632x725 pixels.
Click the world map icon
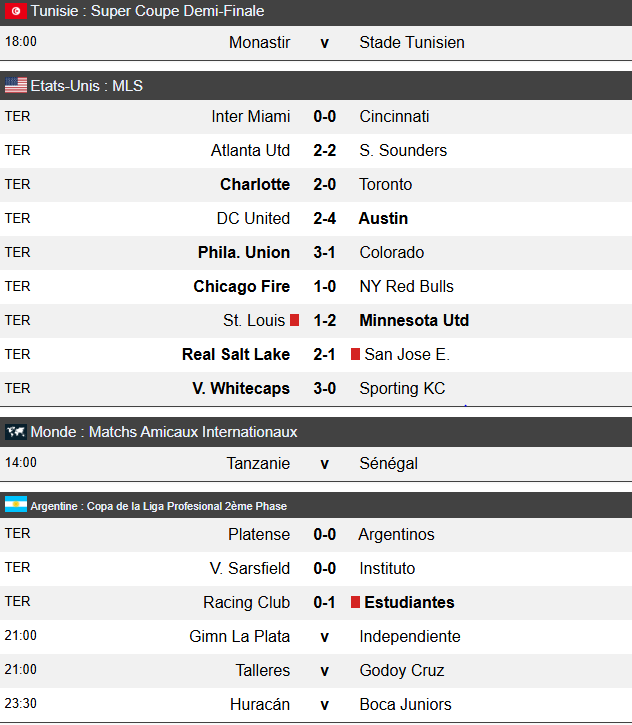(16, 432)
